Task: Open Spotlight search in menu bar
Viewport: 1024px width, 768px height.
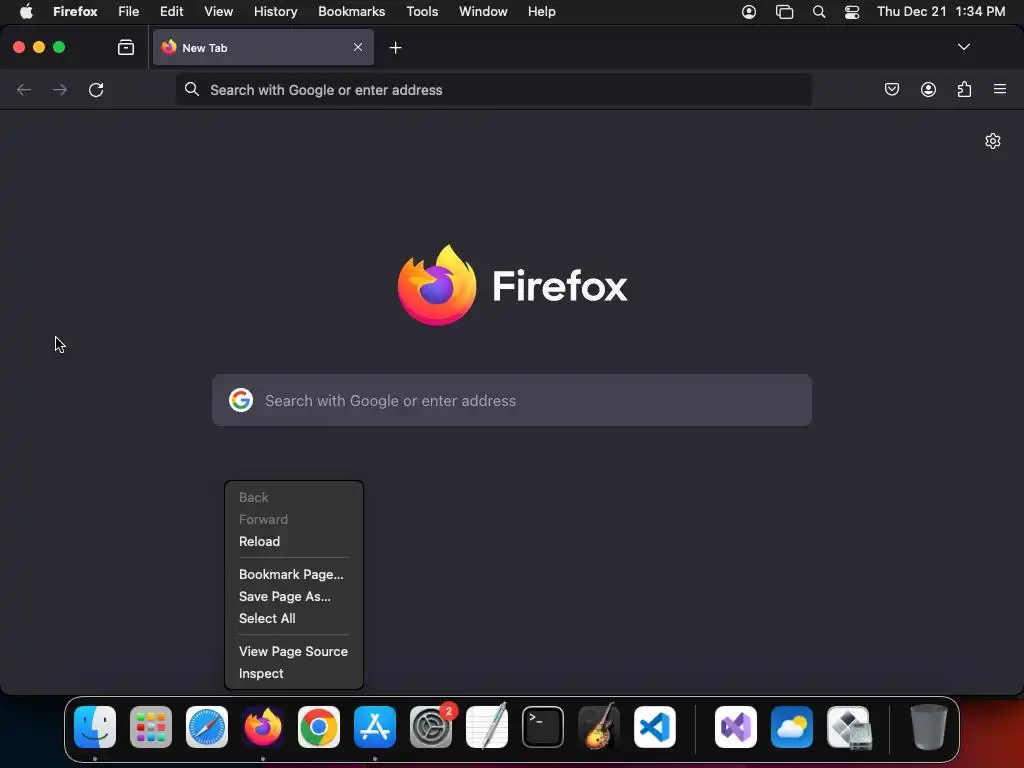Action: click(818, 11)
